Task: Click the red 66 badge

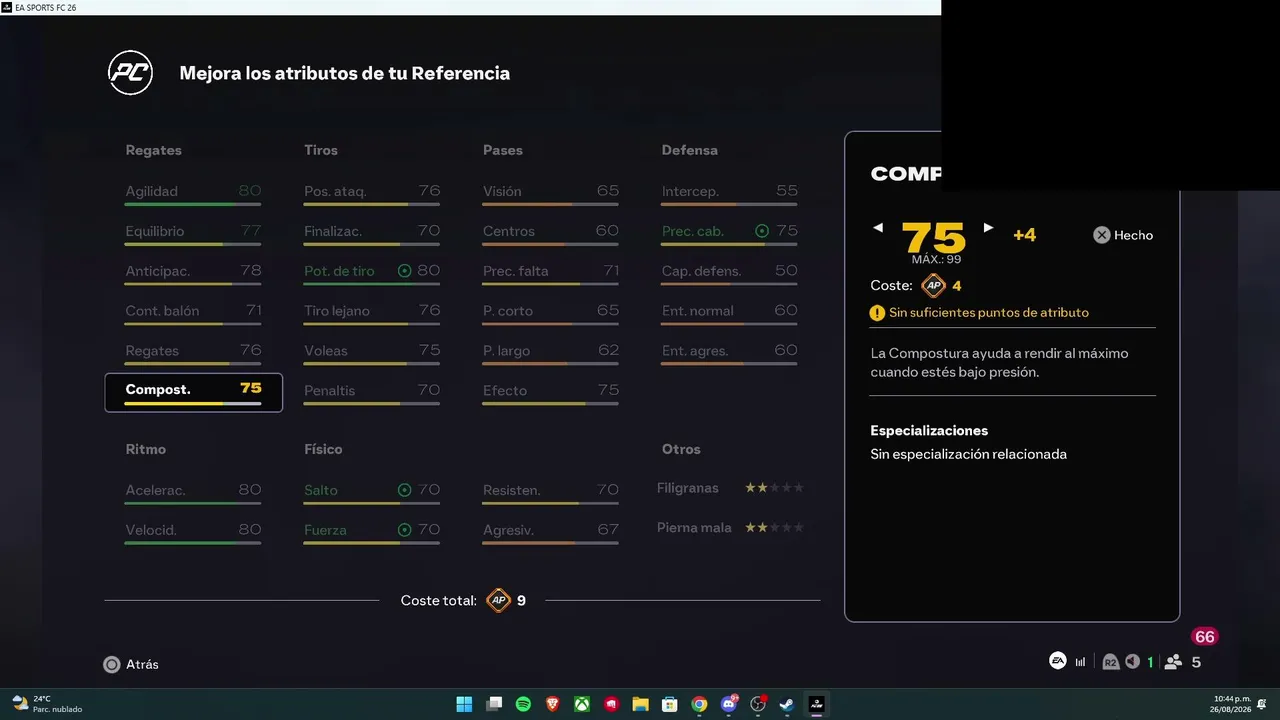Action: click(x=1205, y=637)
